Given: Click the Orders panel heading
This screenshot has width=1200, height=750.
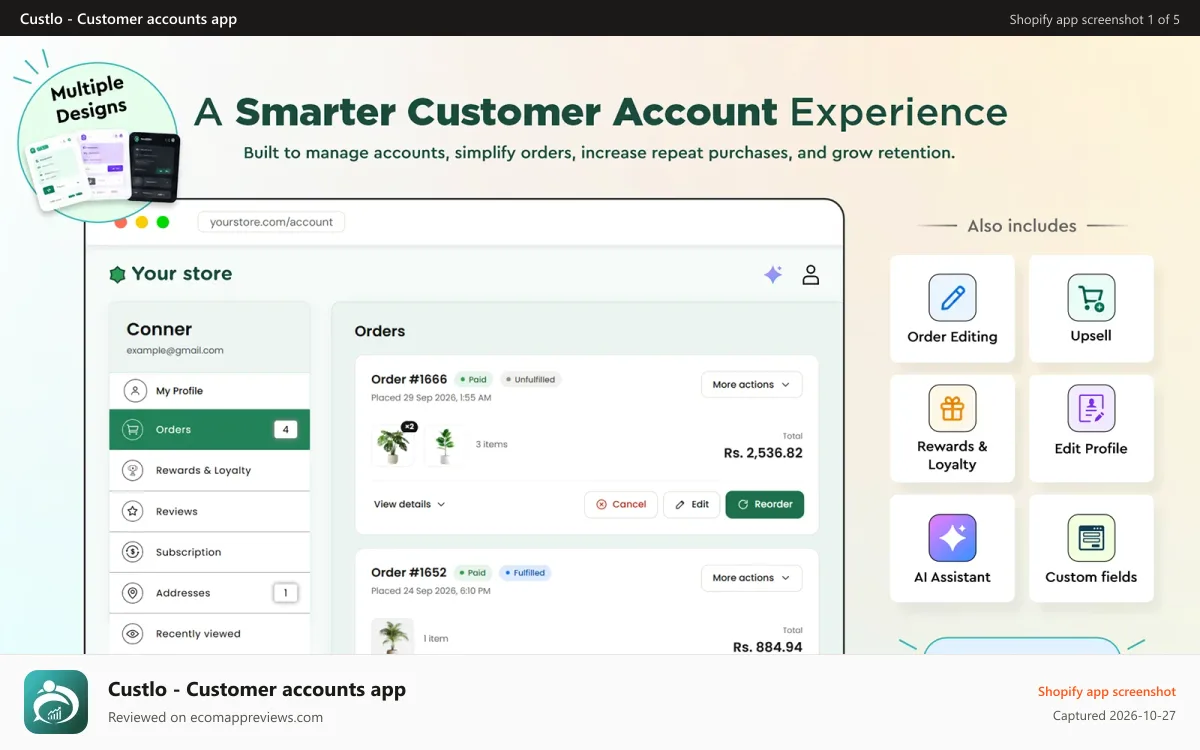Looking at the screenshot, I should 380,331.
